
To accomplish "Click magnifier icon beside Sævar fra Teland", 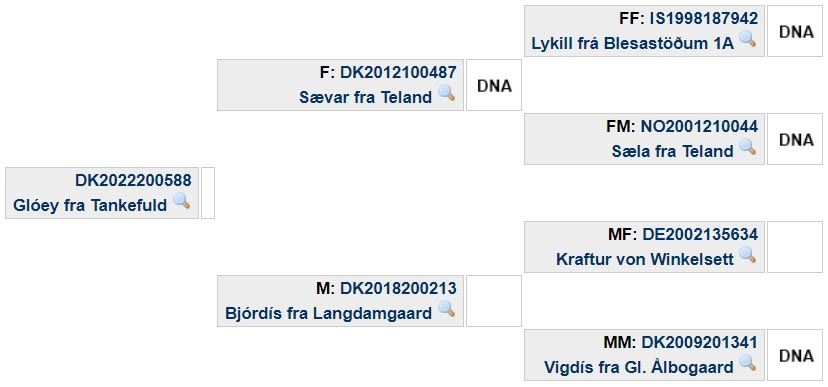I will pos(447,93).
